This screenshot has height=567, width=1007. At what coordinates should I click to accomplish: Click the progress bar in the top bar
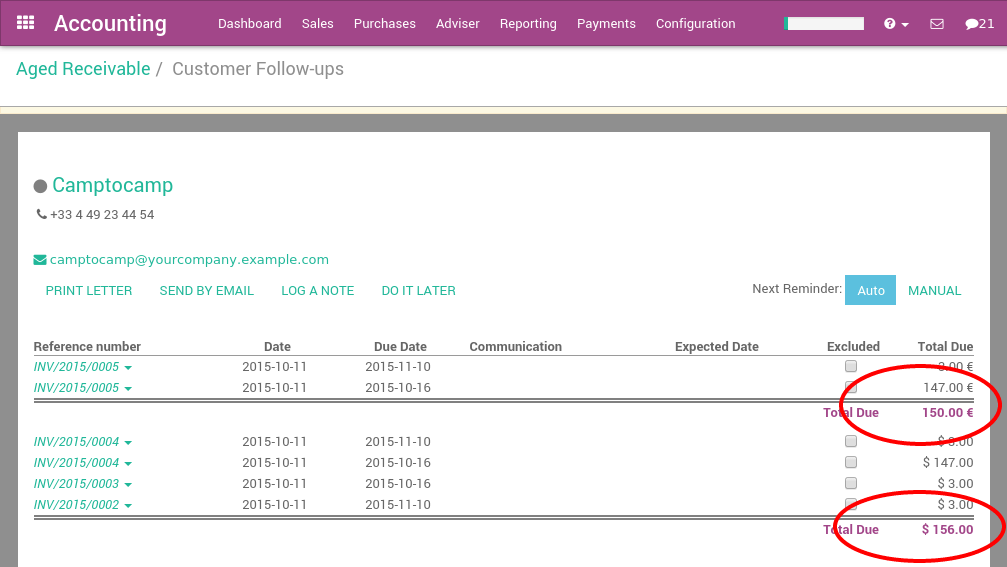pyautogui.click(x=824, y=23)
